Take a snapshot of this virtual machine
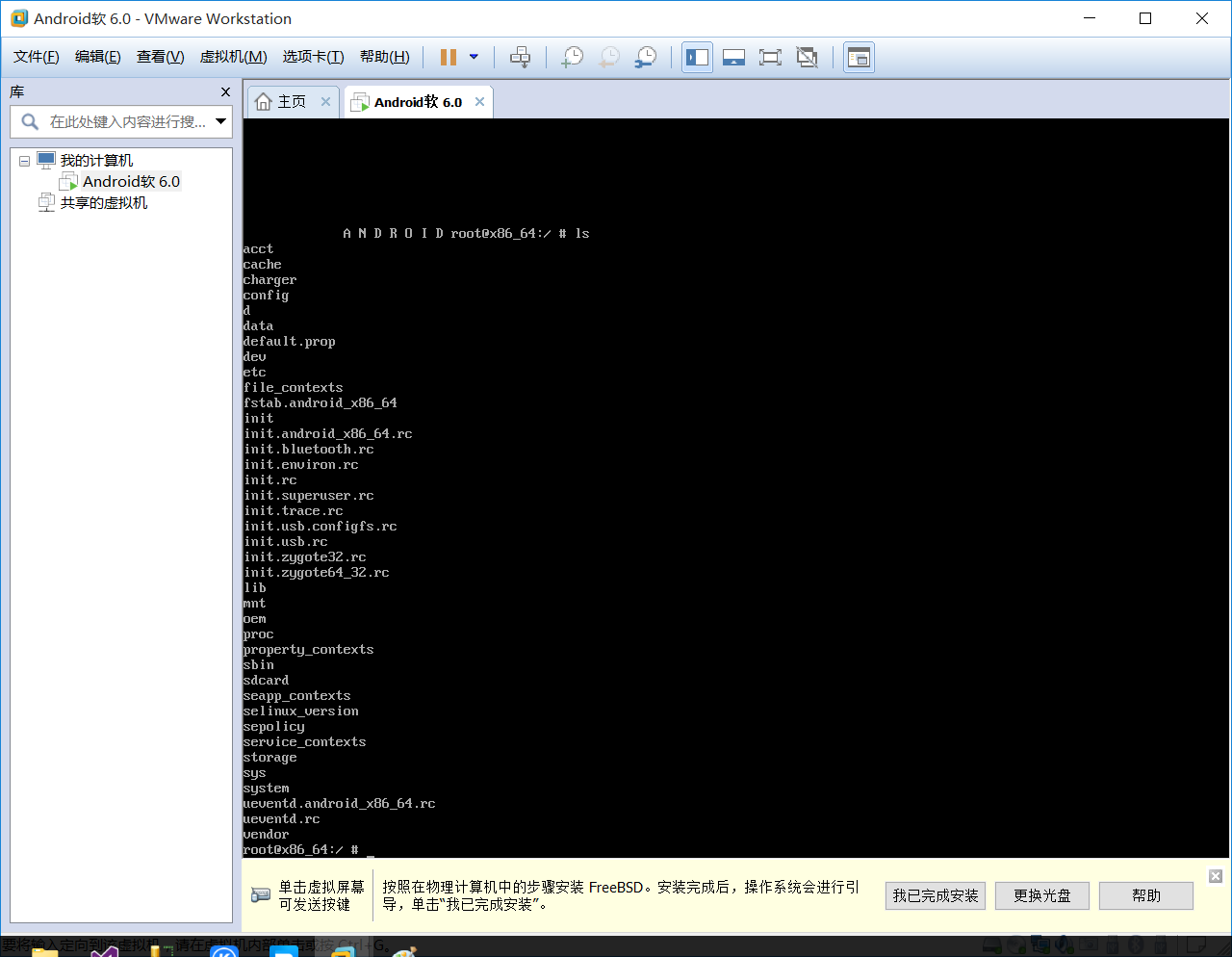1232x957 pixels. pyautogui.click(x=573, y=57)
